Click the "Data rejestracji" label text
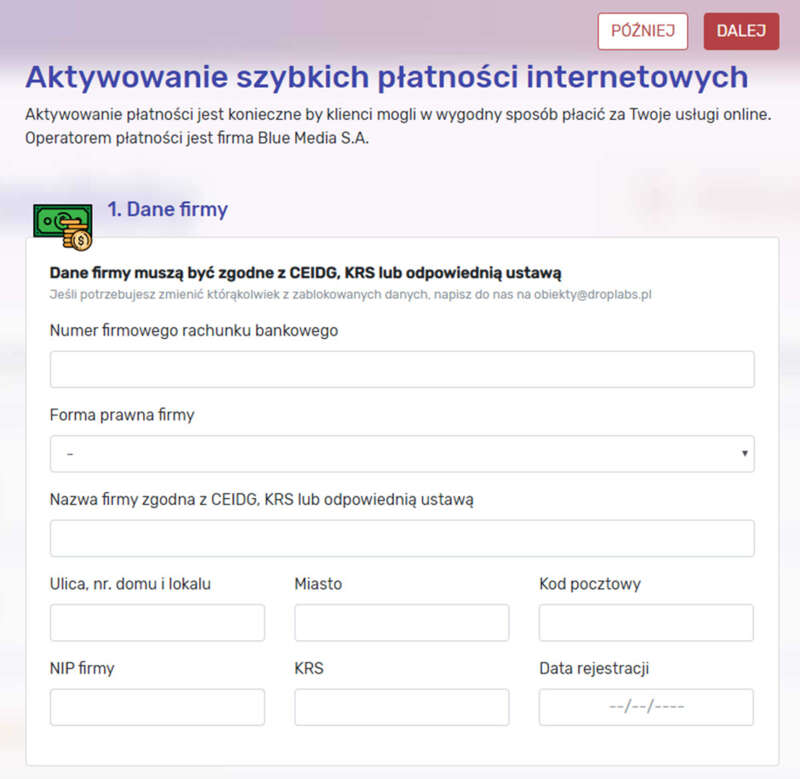This screenshot has width=800, height=779. (x=594, y=669)
